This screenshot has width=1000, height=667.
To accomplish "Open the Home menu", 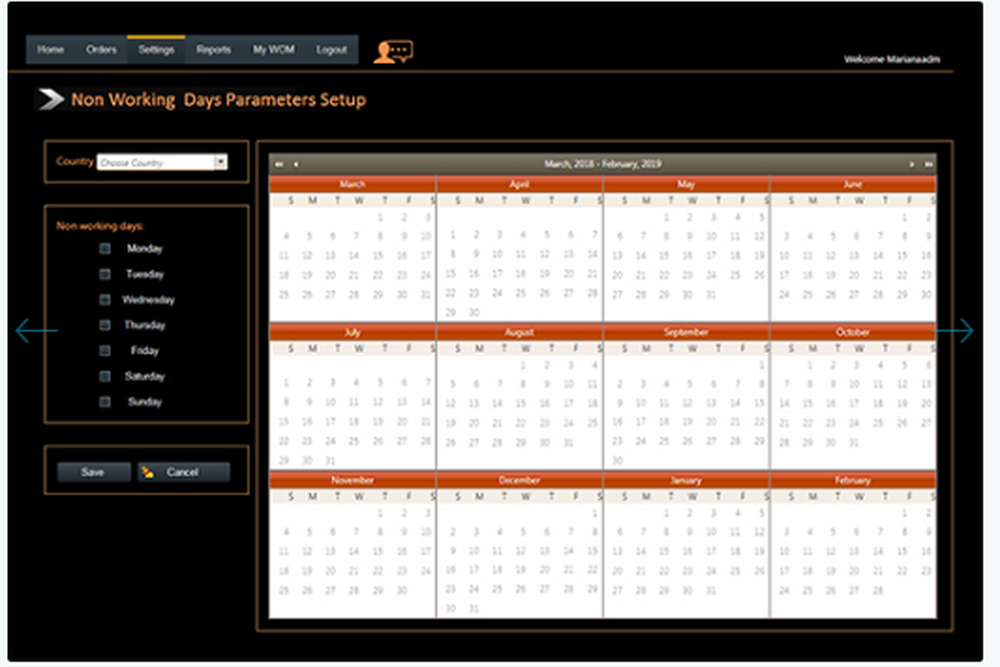I will click(x=50, y=50).
